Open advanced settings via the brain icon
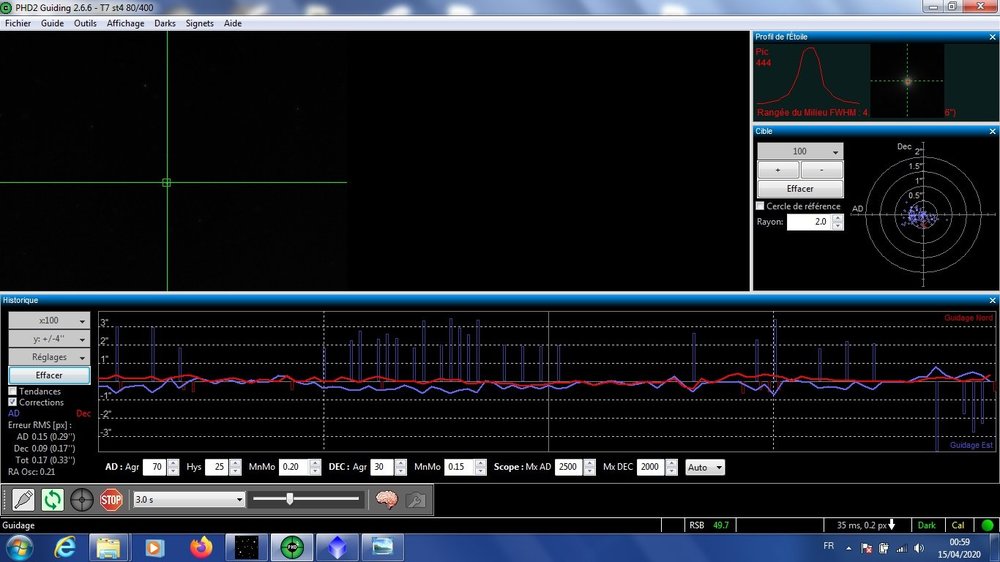 tap(386, 499)
